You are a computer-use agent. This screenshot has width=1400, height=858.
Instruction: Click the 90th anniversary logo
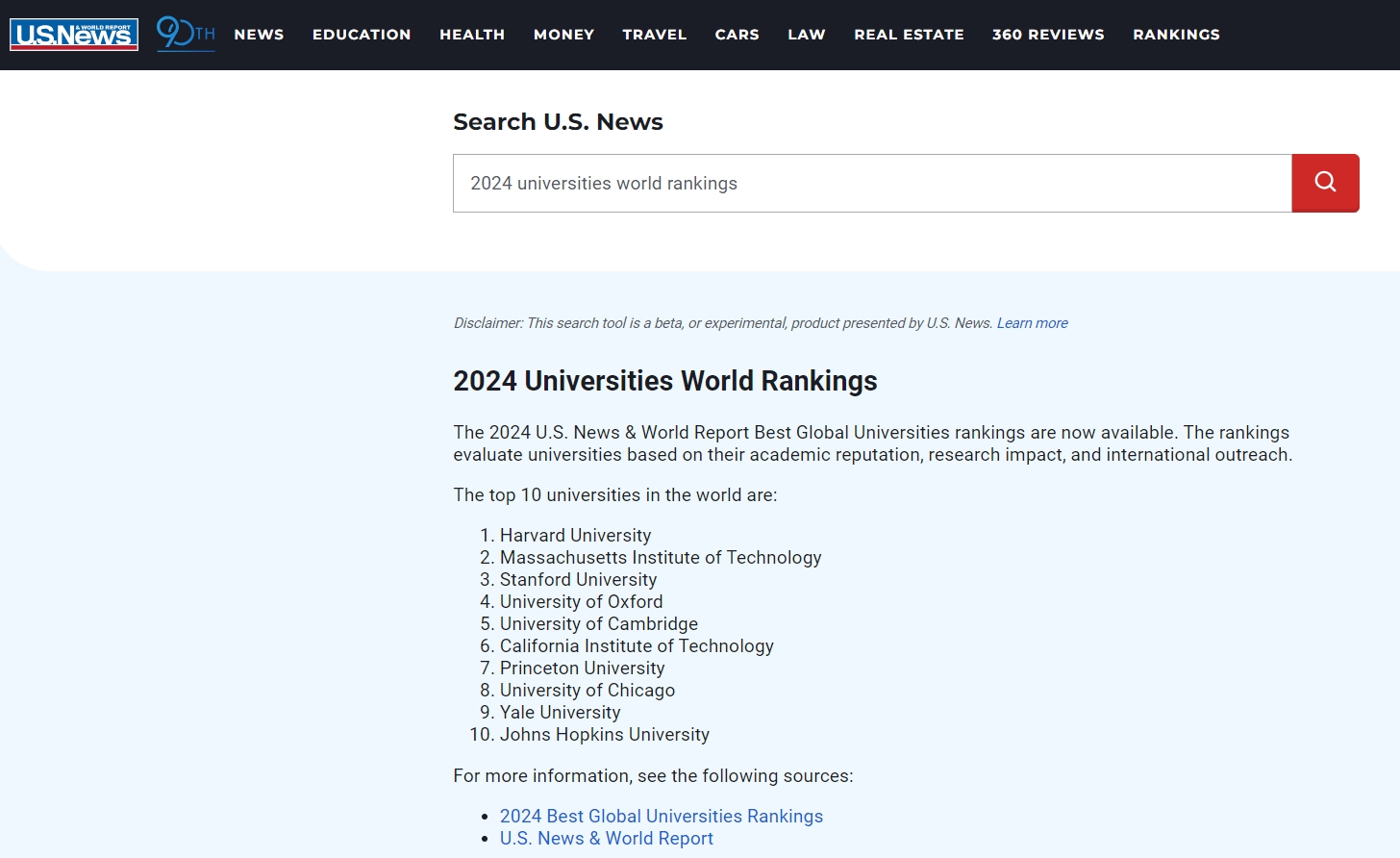pos(186,34)
